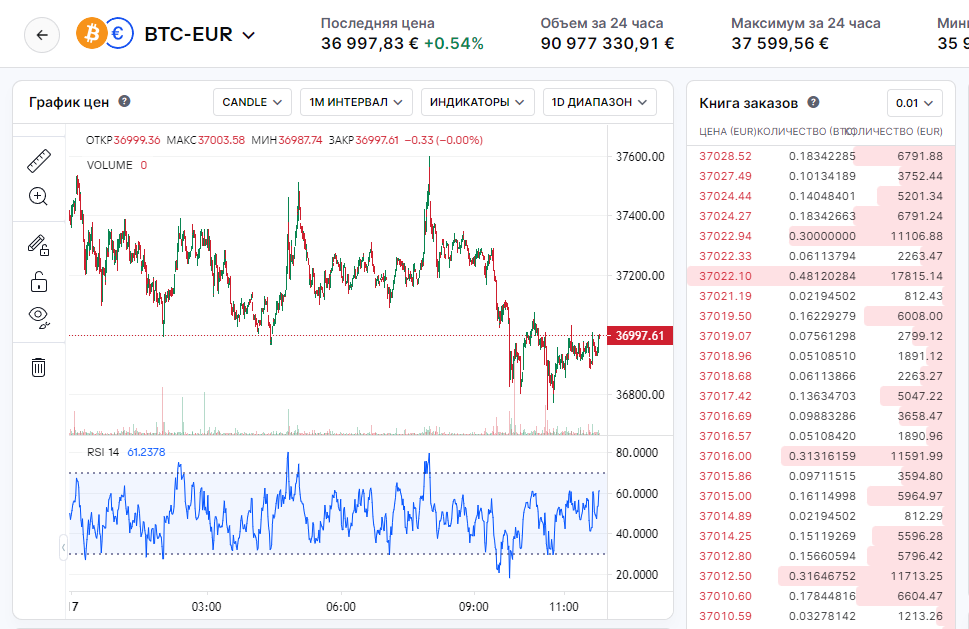Select order book row at 37022.94

821,236
